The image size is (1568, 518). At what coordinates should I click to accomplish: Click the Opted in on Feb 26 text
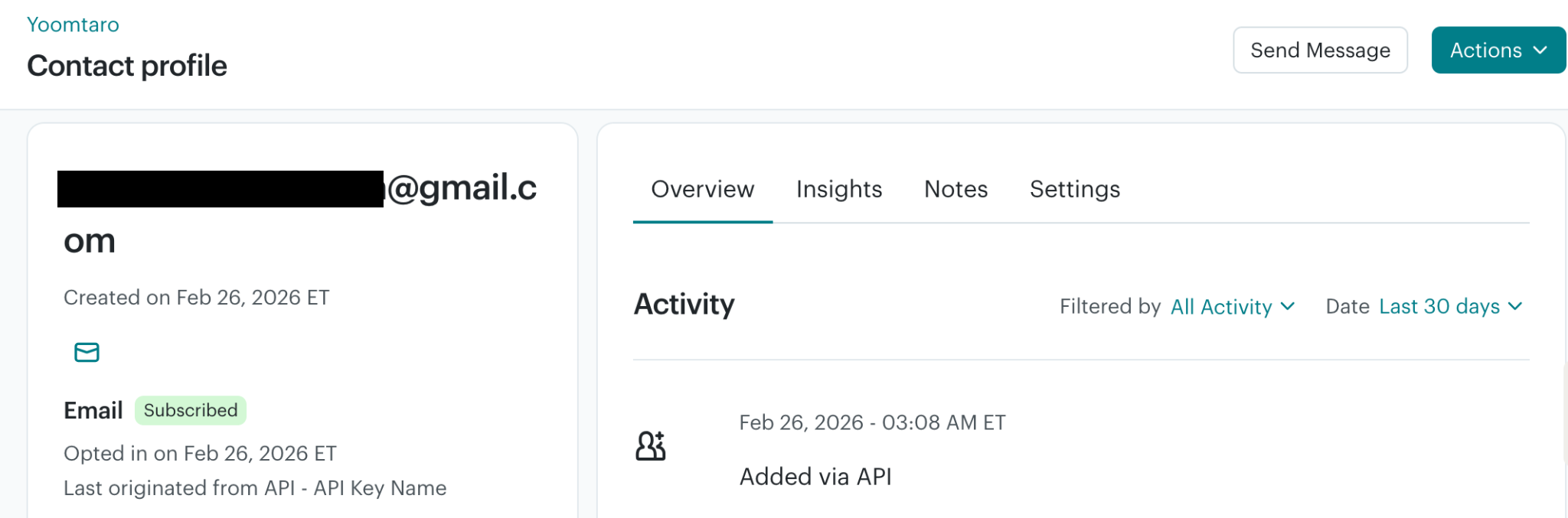pos(200,454)
